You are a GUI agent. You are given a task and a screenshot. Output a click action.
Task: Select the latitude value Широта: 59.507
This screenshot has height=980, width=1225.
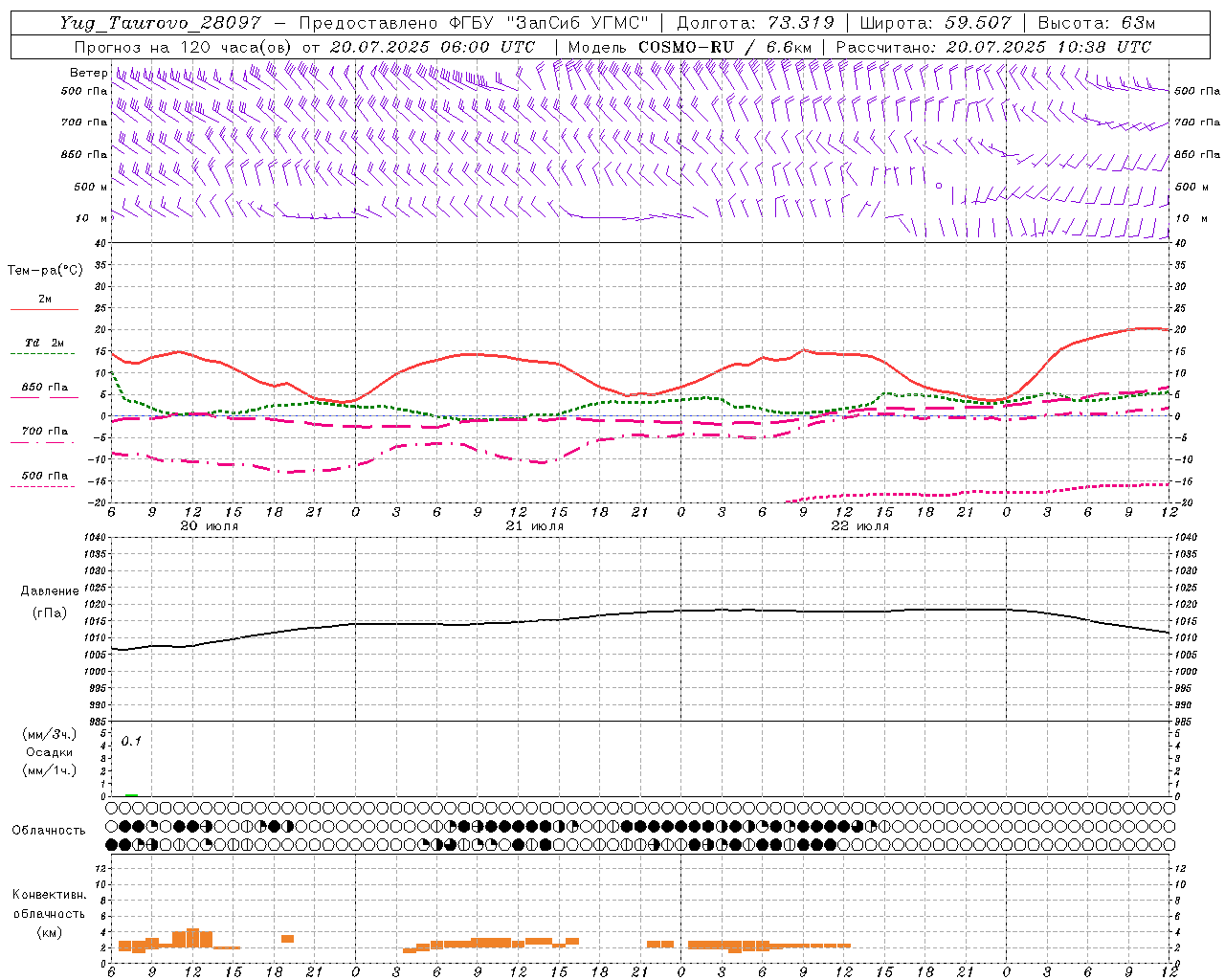935,23
